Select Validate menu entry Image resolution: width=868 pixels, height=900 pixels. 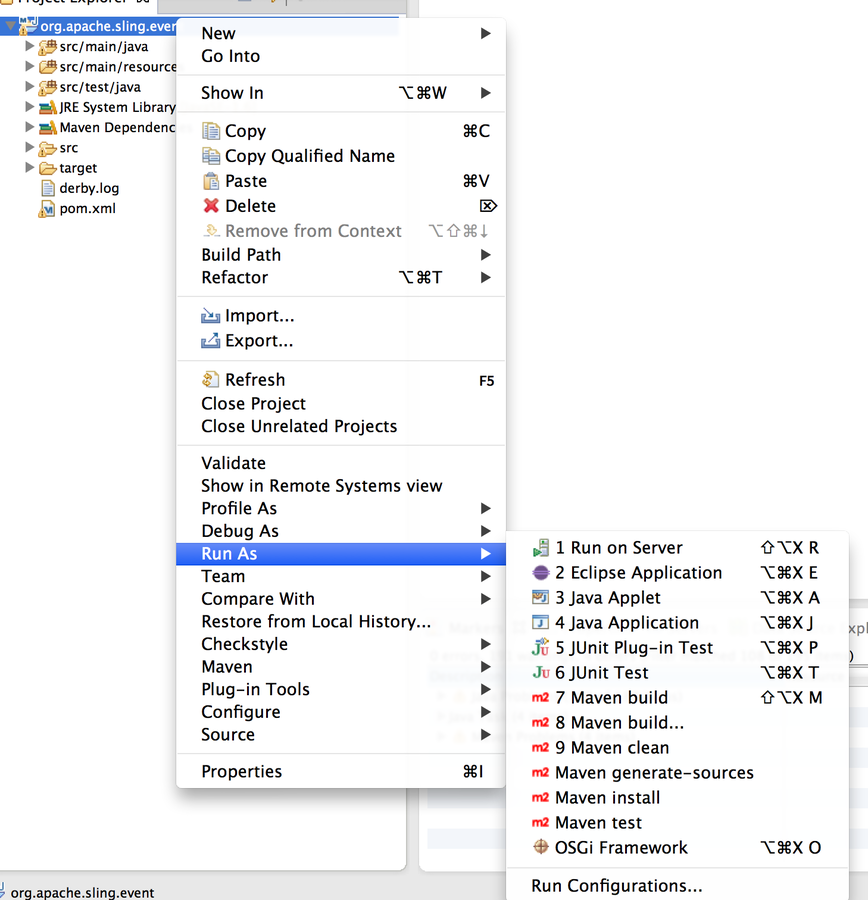click(341, 463)
